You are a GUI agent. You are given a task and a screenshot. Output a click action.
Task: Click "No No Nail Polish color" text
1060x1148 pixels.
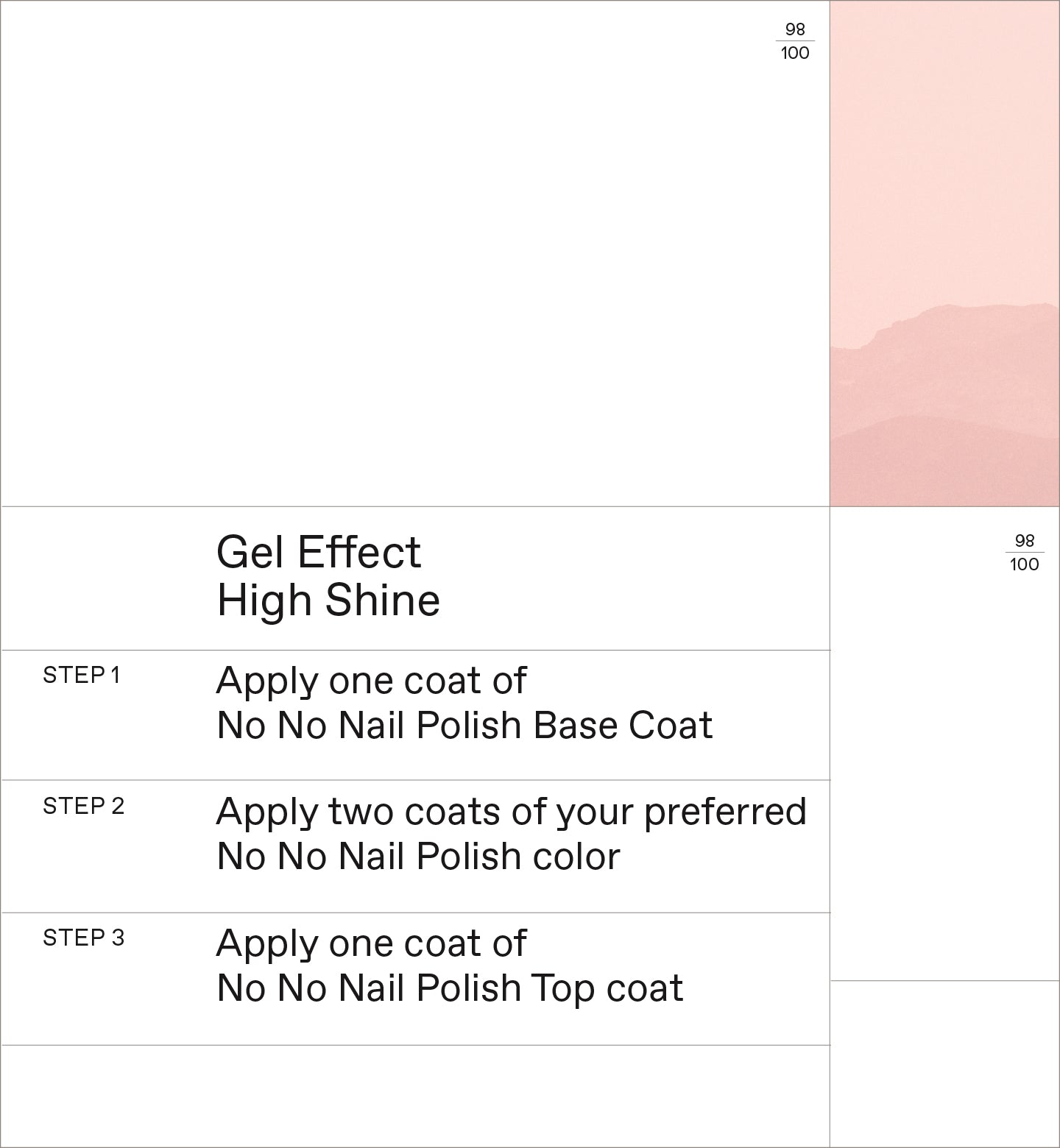pyautogui.click(x=418, y=857)
